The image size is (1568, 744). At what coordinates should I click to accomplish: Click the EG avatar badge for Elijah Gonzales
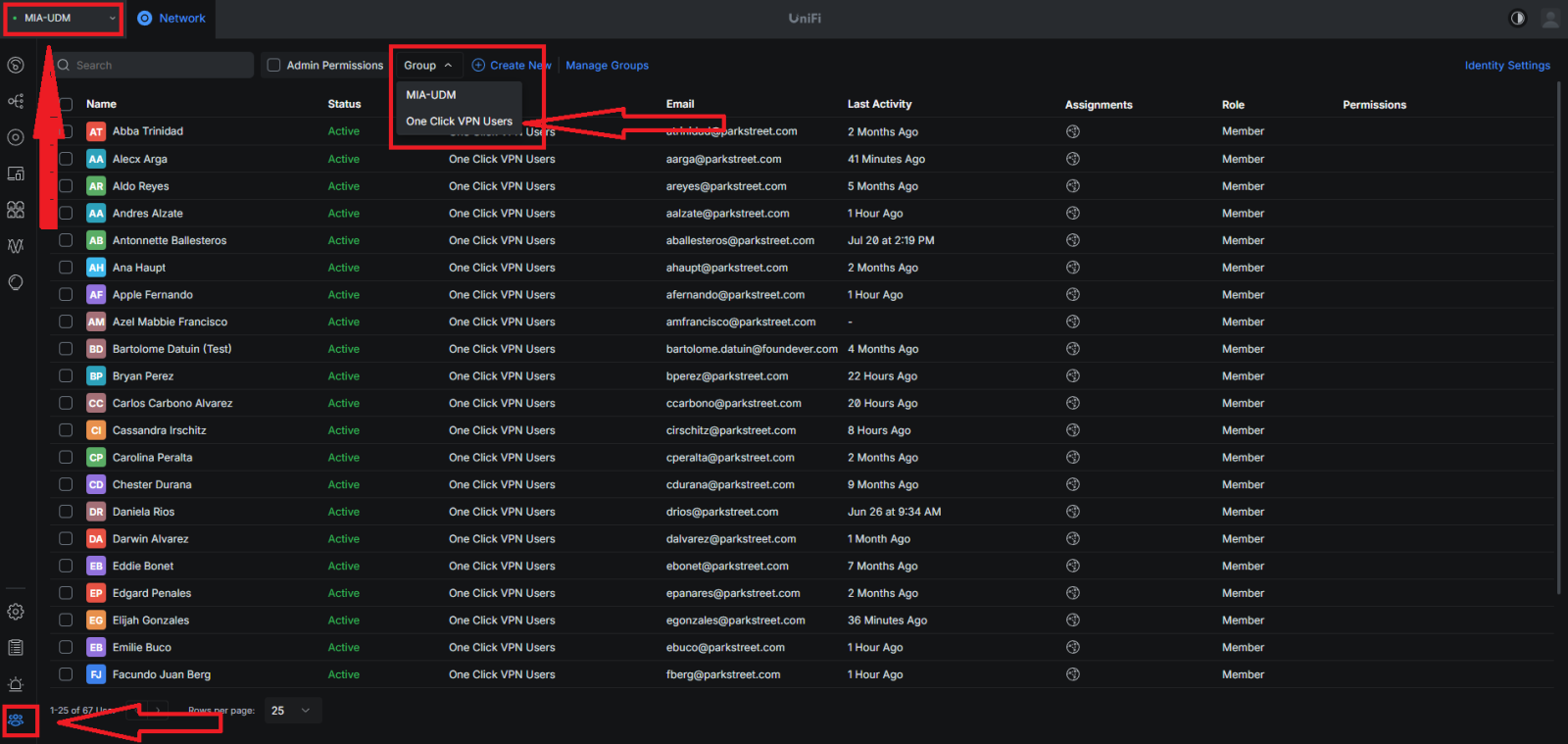[x=96, y=620]
